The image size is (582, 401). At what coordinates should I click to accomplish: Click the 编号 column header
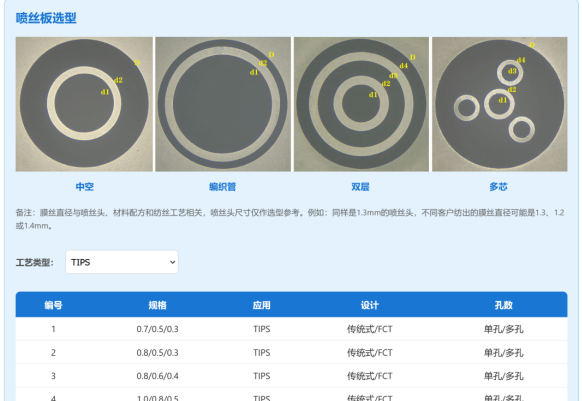53,305
